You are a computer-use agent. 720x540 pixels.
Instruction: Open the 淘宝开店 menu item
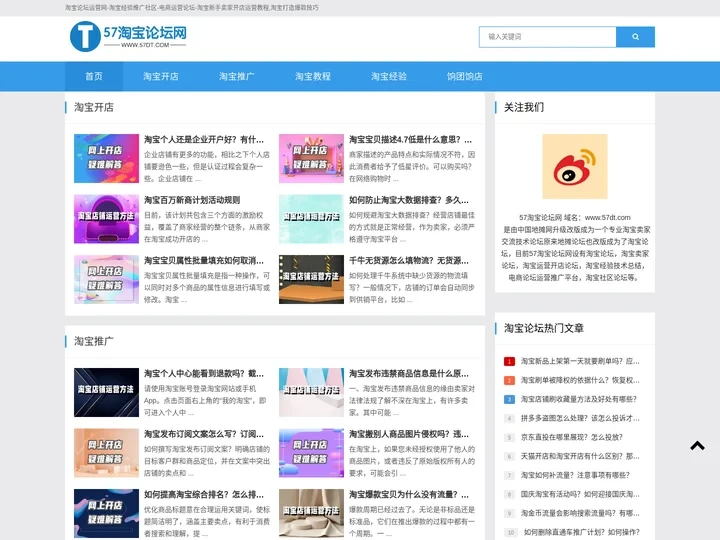point(161,76)
